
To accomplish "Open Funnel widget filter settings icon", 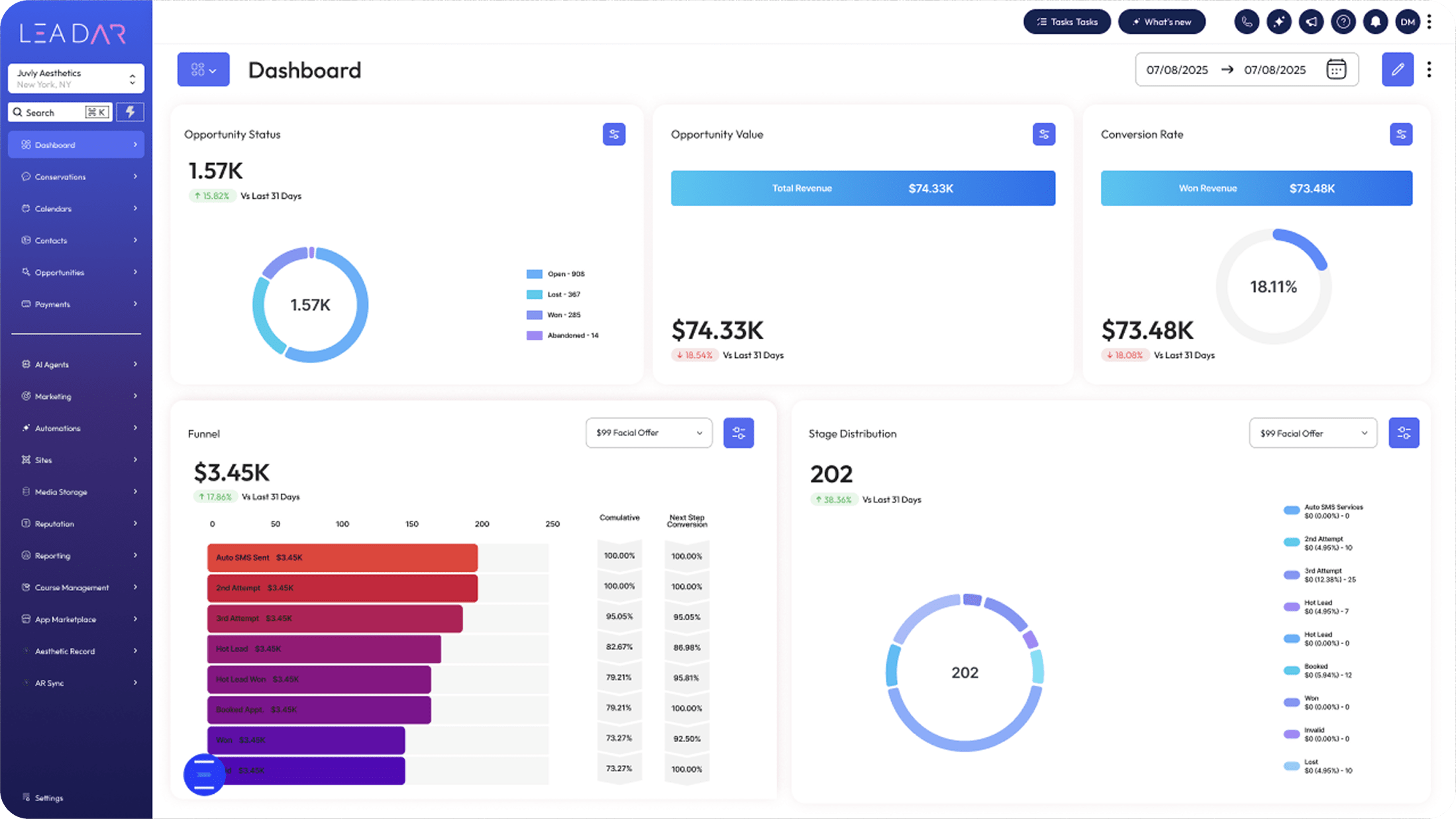I will point(738,433).
